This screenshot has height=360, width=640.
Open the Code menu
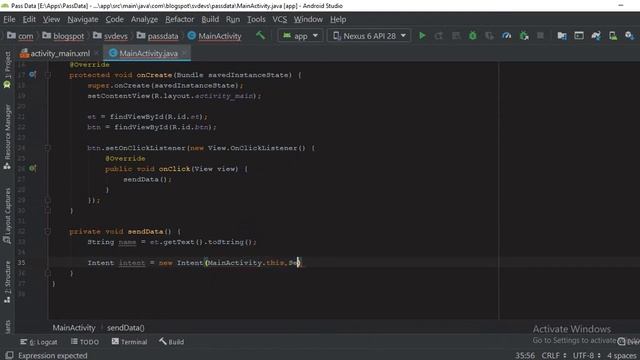point(114,19)
